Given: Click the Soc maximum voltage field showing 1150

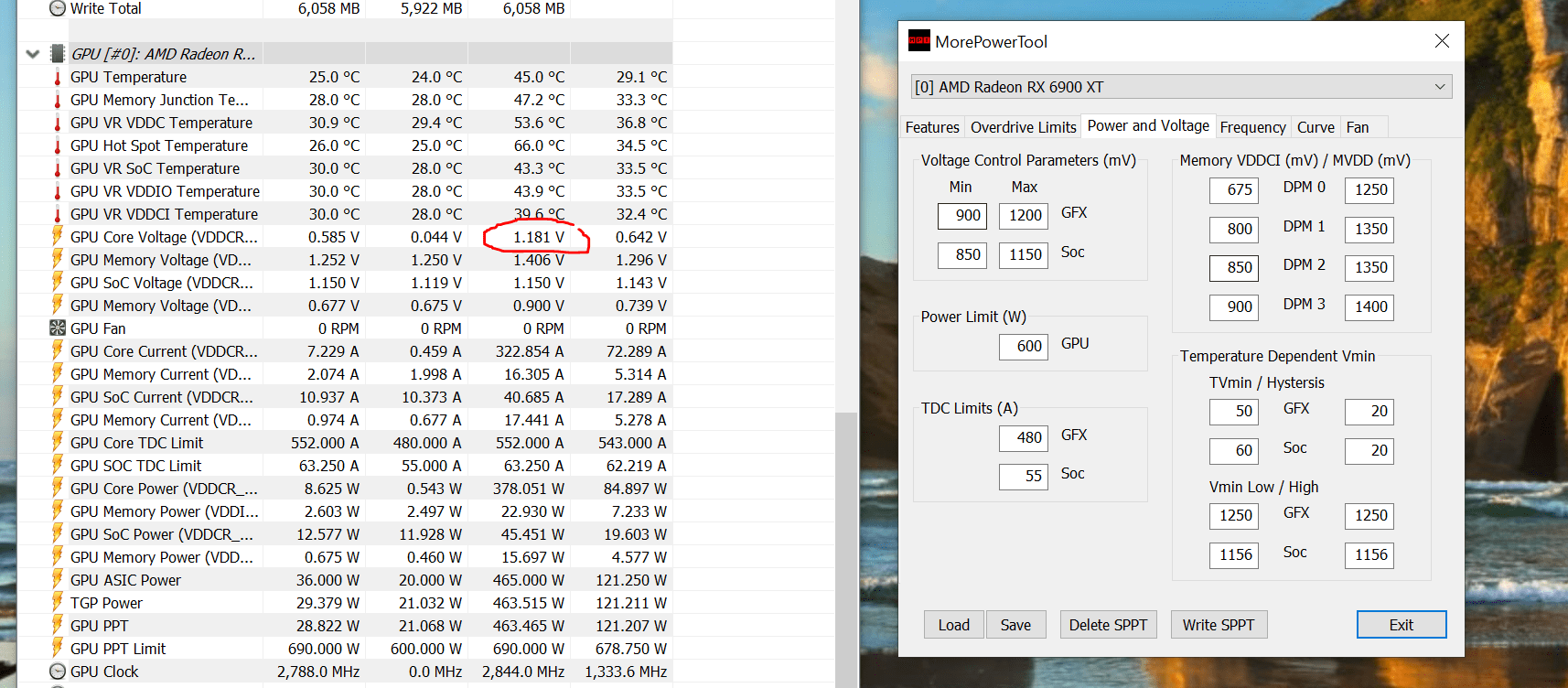Looking at the screenshot, I should pos(1024,254).
